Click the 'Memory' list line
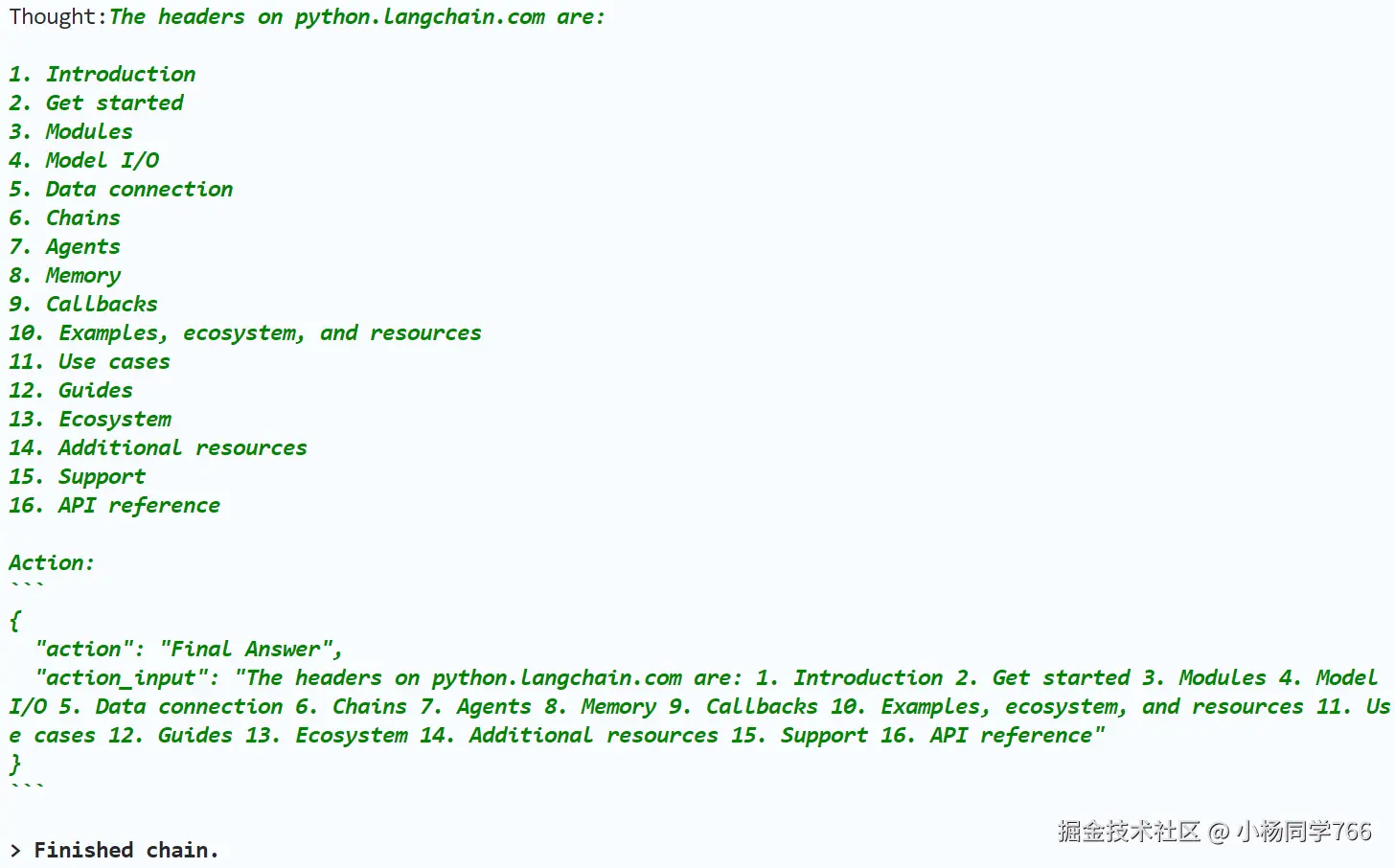The height and width of the screenshot is (868, 1395). pos(83,276)
